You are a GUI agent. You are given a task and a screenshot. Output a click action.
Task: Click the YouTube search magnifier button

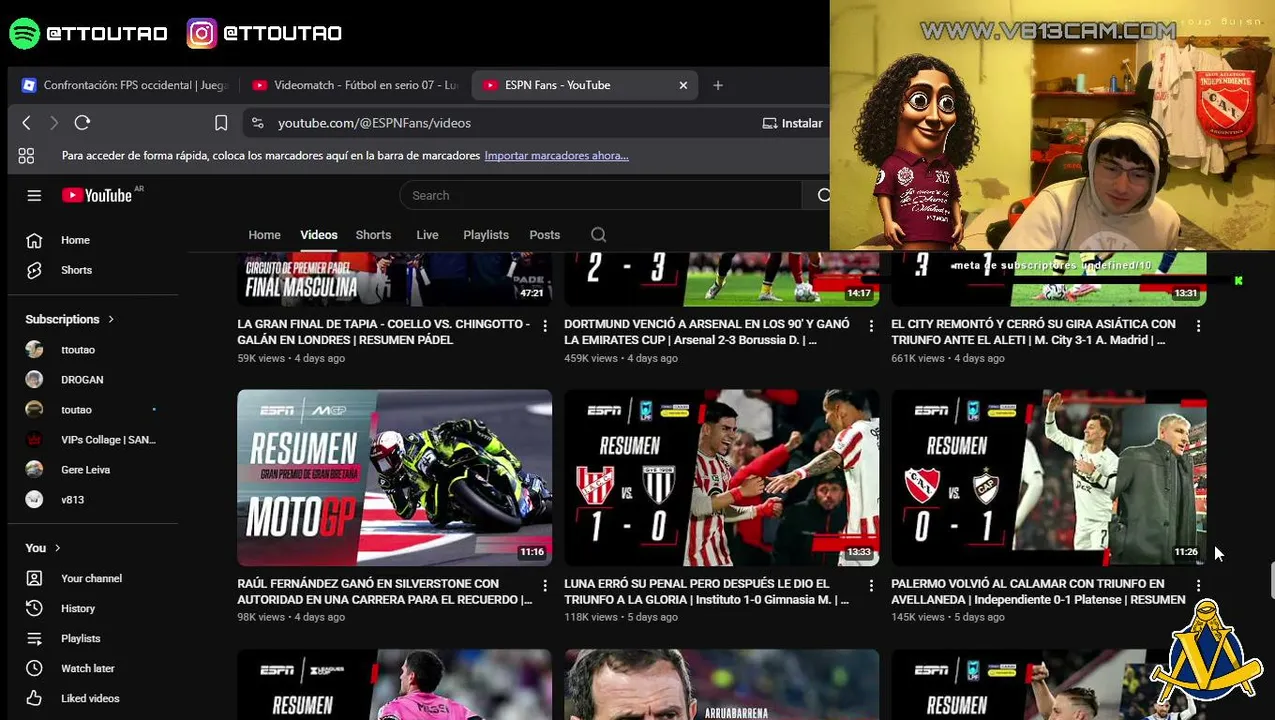(x=823, y=195)
